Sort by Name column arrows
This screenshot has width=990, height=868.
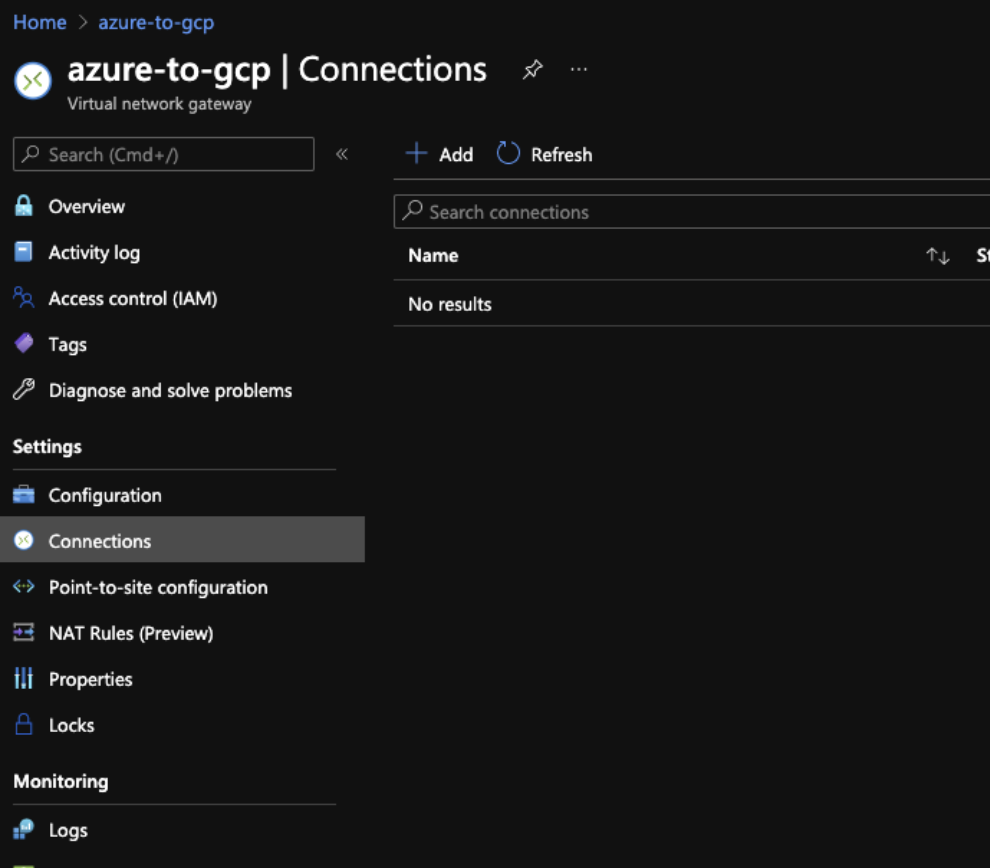pyautogui.click(x=937, y=256)
